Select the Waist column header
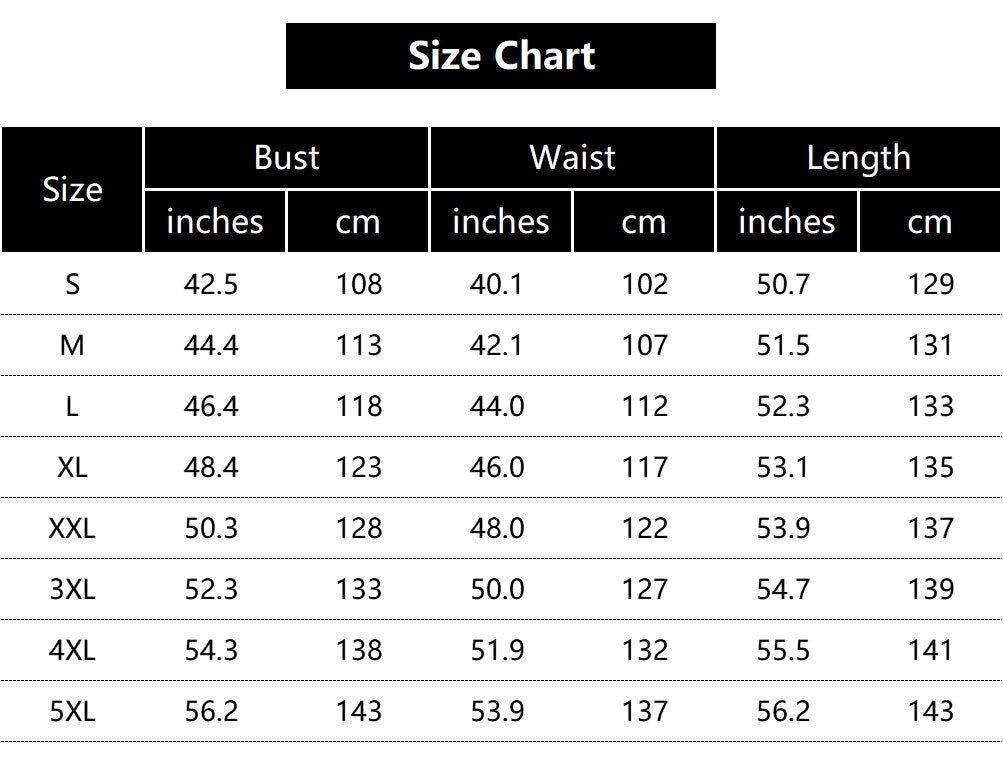The image size is (1003, 769). 572,158
